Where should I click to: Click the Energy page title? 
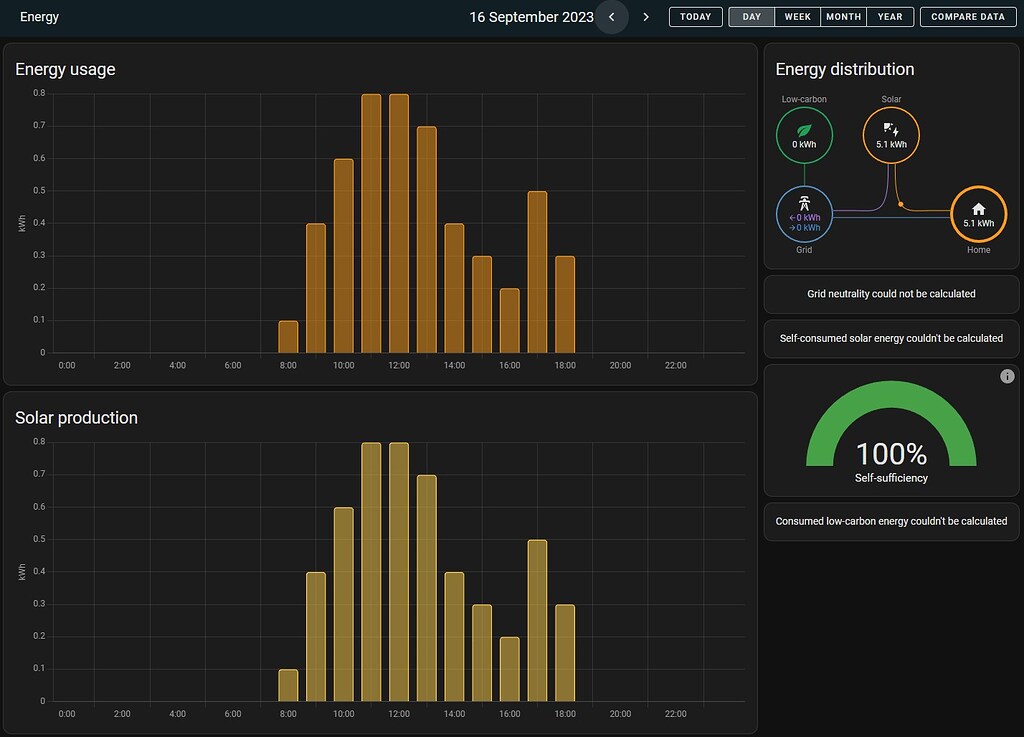pyautogui.click(x=39, y=17)
